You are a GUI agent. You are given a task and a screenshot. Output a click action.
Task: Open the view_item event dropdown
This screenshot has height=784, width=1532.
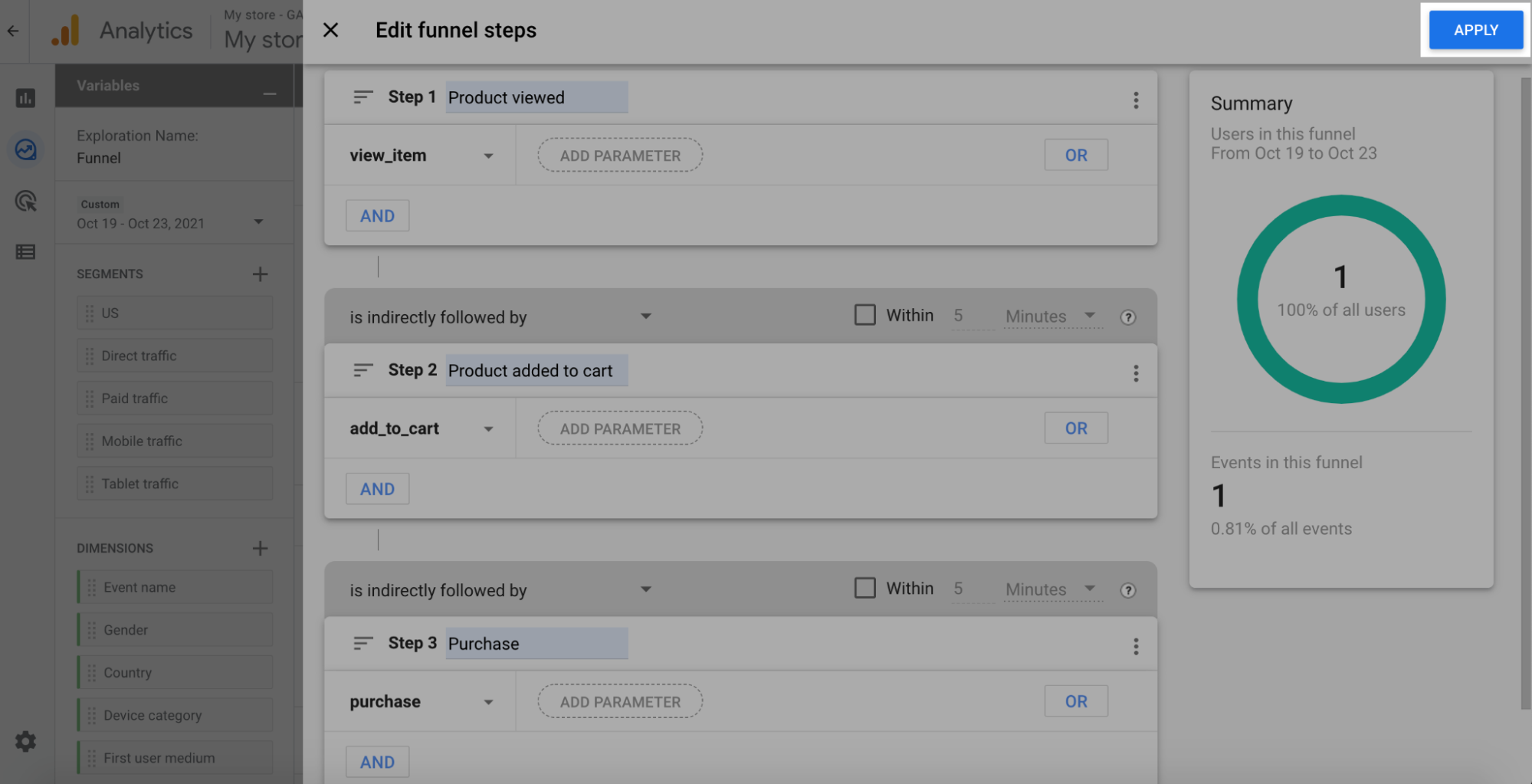click(489, 155)
